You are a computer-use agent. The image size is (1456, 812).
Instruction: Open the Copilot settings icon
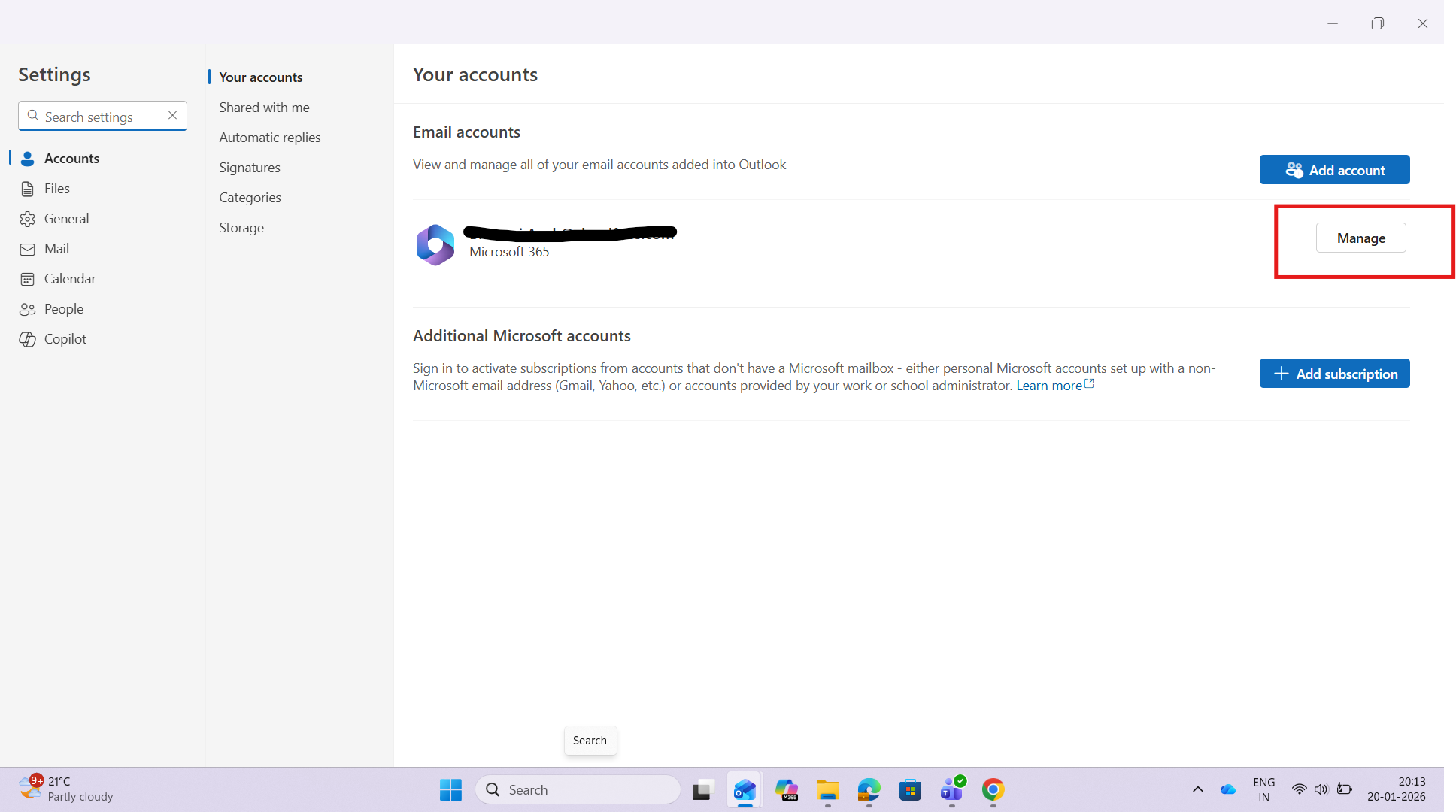pyautogui.click(x=28, y=338)
